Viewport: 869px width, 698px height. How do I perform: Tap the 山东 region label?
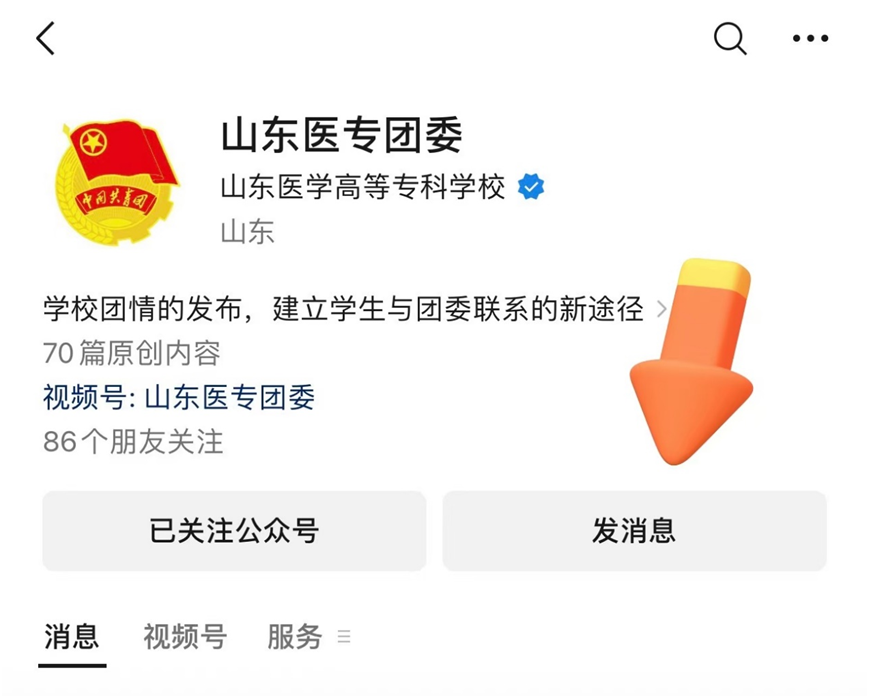click(x=248, y=231)
